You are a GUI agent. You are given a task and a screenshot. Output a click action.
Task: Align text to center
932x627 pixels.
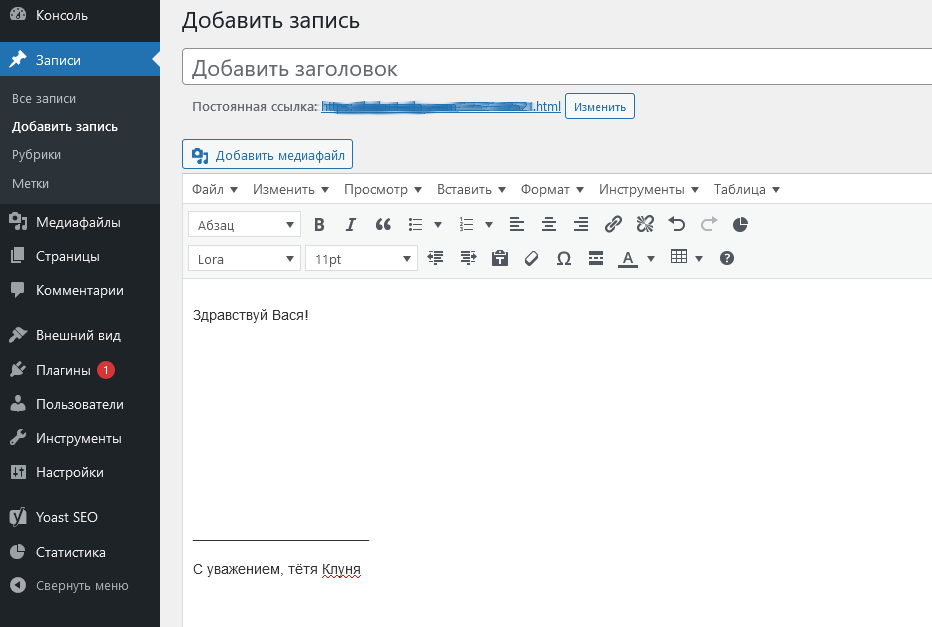coord(549,225)
